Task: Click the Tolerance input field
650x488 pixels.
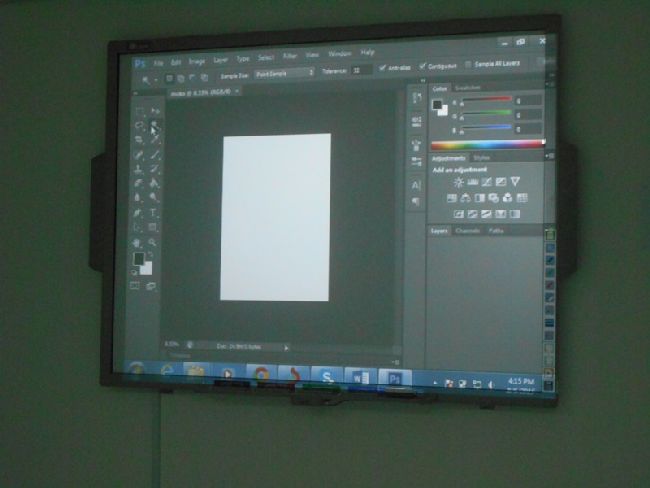Action: click(x=360, y=70)
